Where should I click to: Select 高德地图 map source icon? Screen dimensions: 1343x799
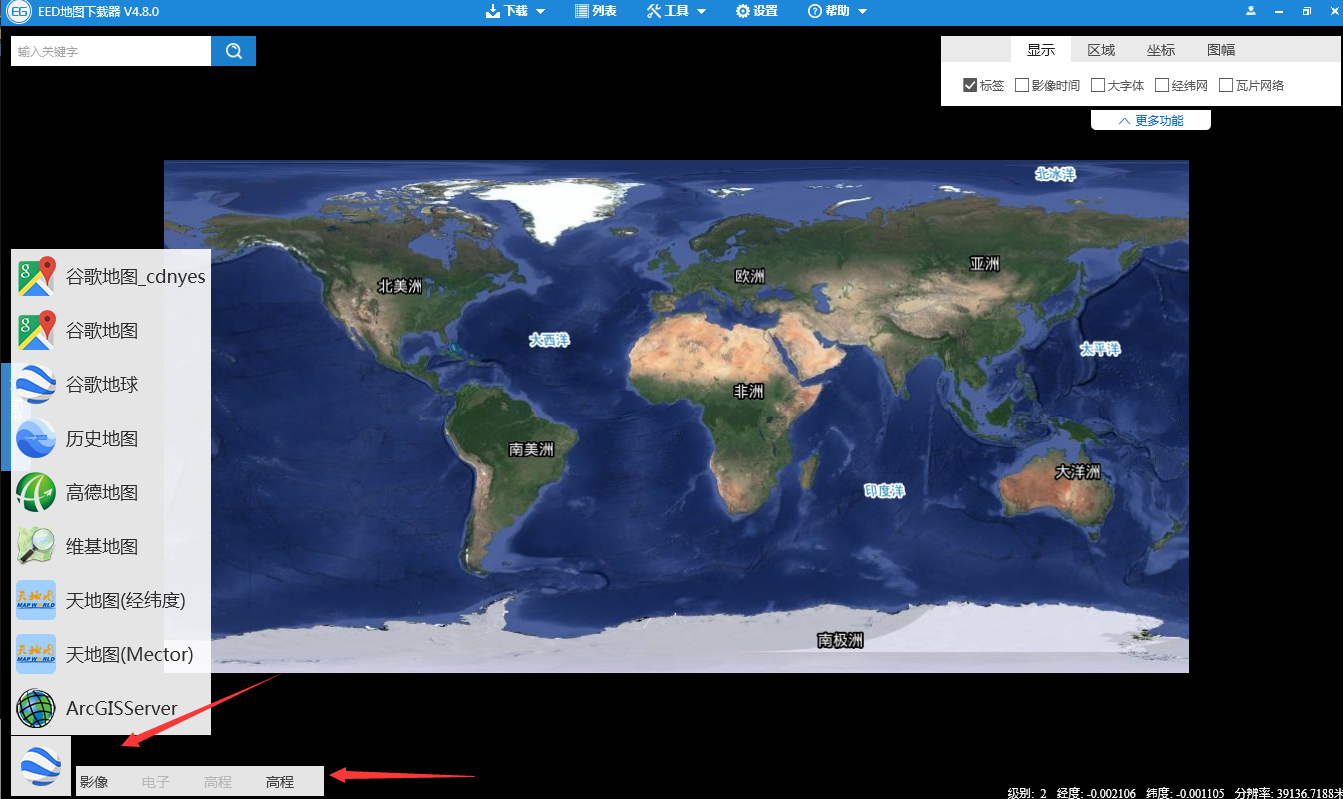(x=36, y=493)
